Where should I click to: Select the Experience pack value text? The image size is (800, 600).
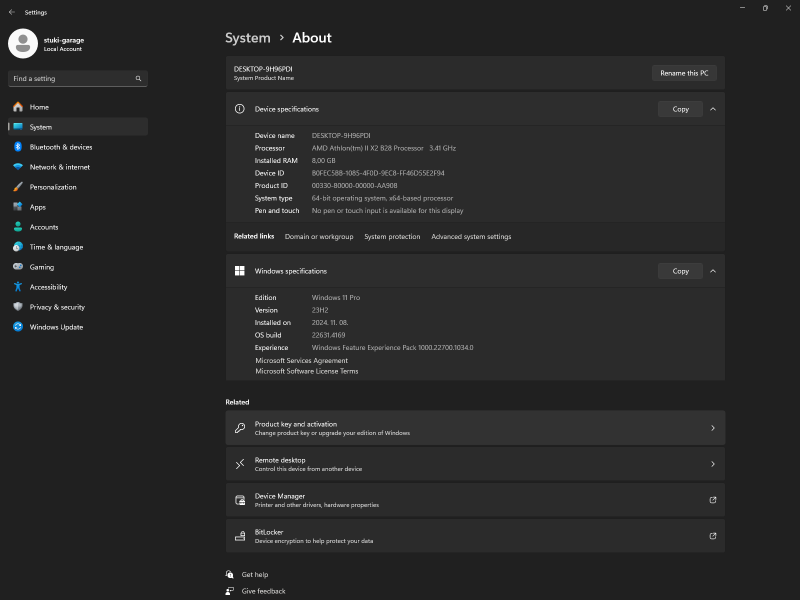click(392, 347)
